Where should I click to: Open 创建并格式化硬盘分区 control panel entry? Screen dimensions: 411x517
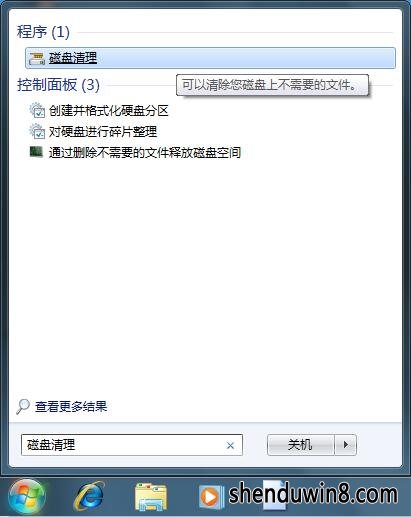click(109, 111)
